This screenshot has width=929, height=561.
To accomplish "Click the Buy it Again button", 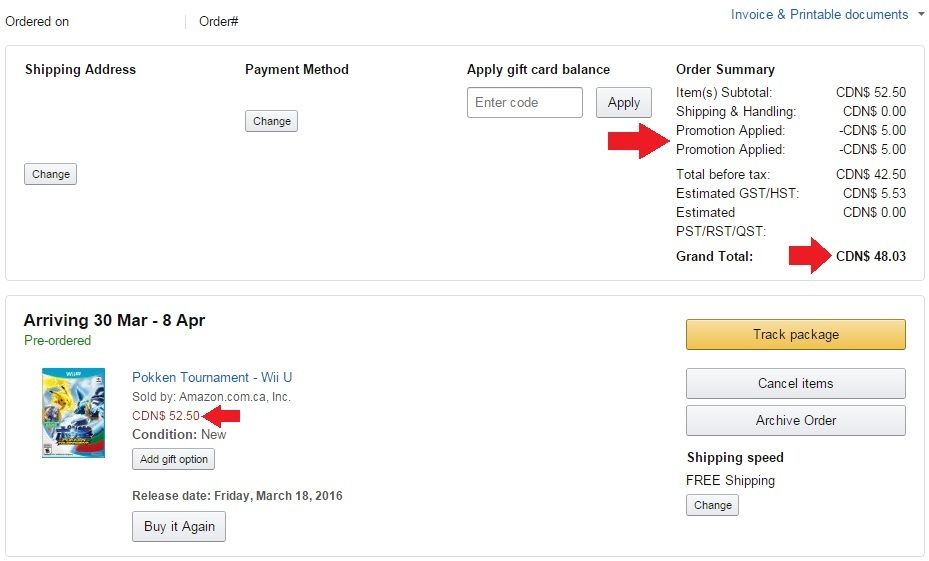I will pos(179,526).
